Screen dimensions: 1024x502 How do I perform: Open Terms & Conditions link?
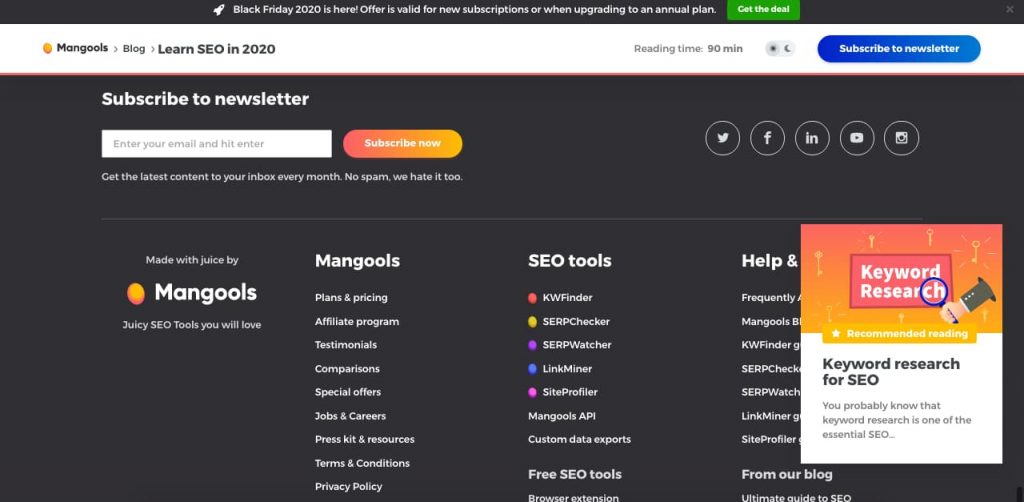pyautogui.click(x=362, y=463)
